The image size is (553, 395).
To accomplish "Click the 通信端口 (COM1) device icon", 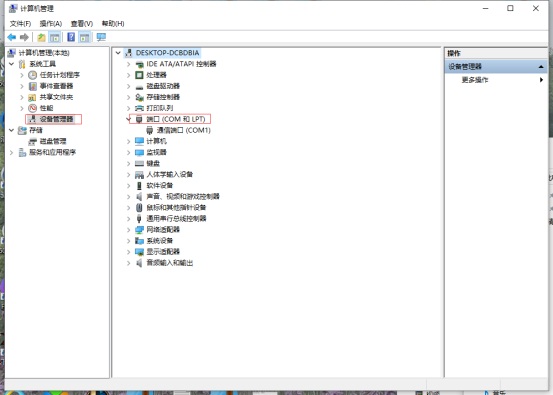I will [150, 130].
